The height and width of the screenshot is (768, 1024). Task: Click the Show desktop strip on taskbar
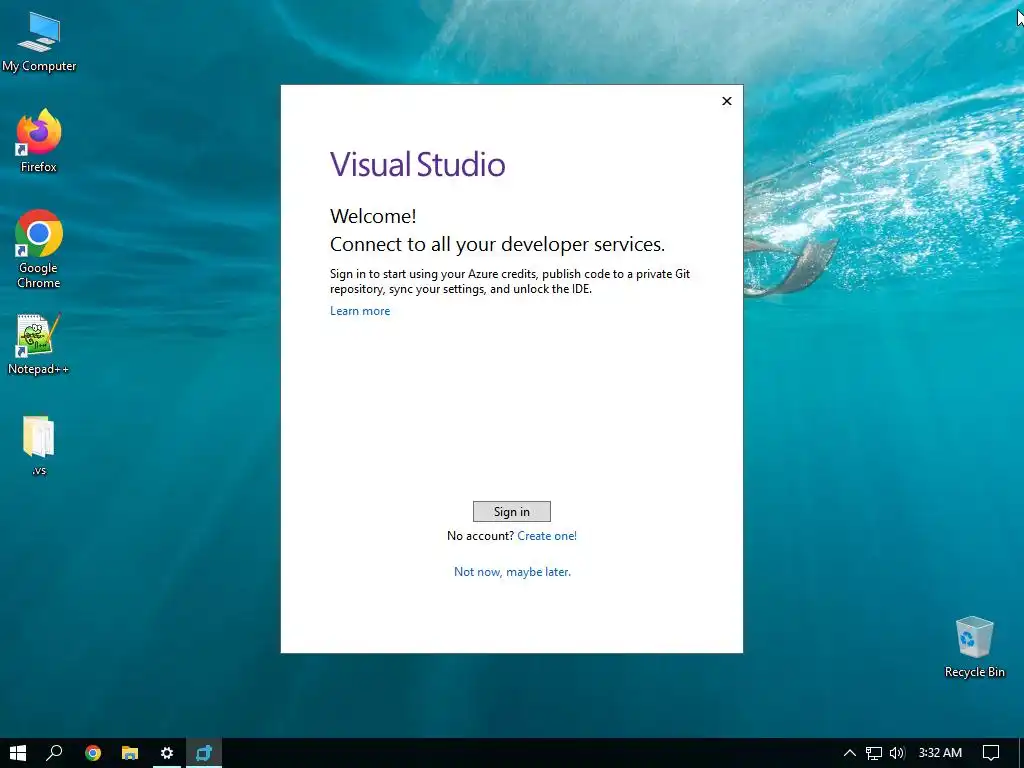(1021, 753)
